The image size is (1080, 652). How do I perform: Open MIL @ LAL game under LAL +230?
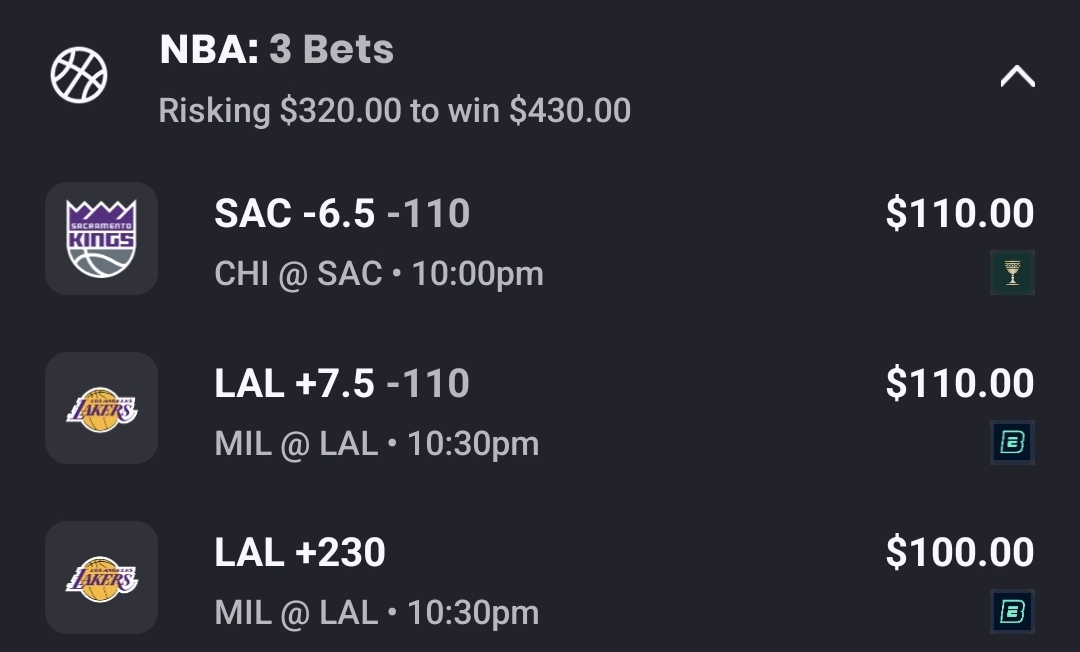coord(377,613)
